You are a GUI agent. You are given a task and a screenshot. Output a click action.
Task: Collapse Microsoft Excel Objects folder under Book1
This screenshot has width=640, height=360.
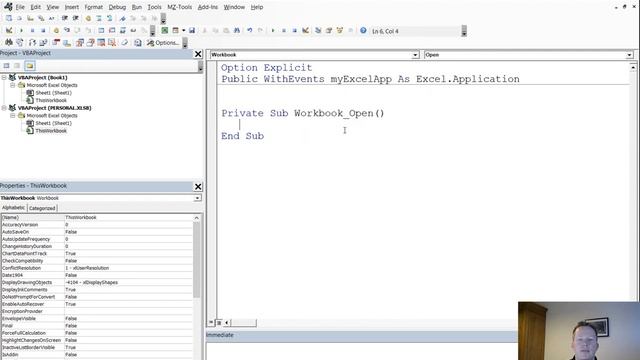[13, 85]
